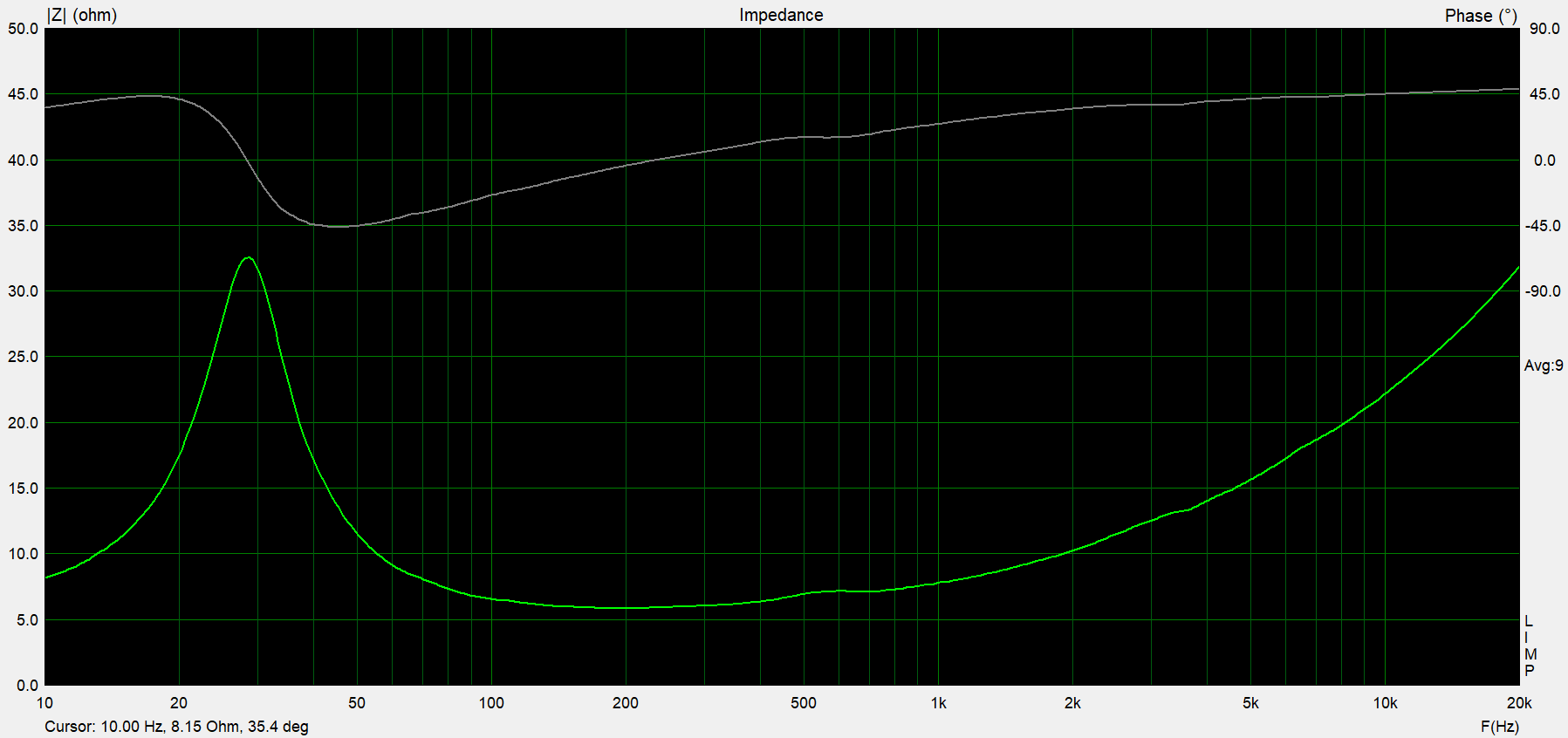Screen dimensions: 1568x738
Task: Click "90.0" on the phase axis
Action: tap(1544, 29)
